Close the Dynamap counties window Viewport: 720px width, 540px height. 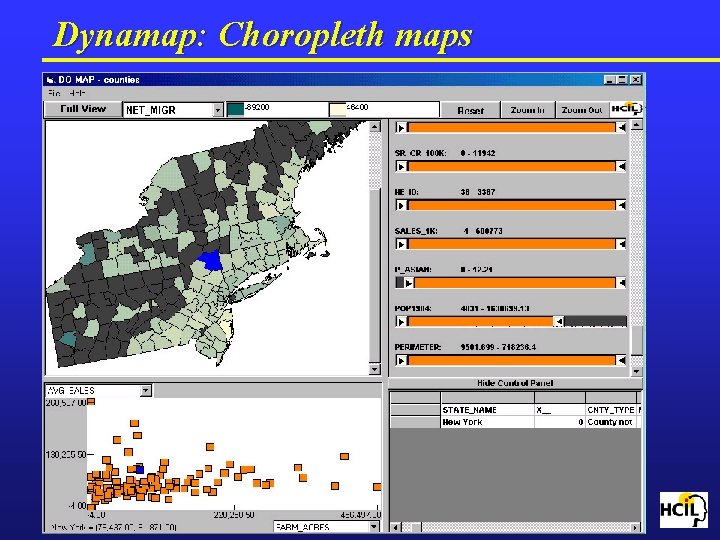click(636, 80)
